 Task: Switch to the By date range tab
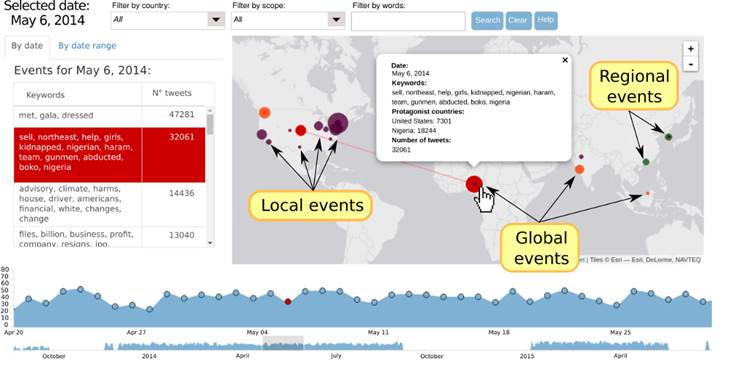point(87,46)
